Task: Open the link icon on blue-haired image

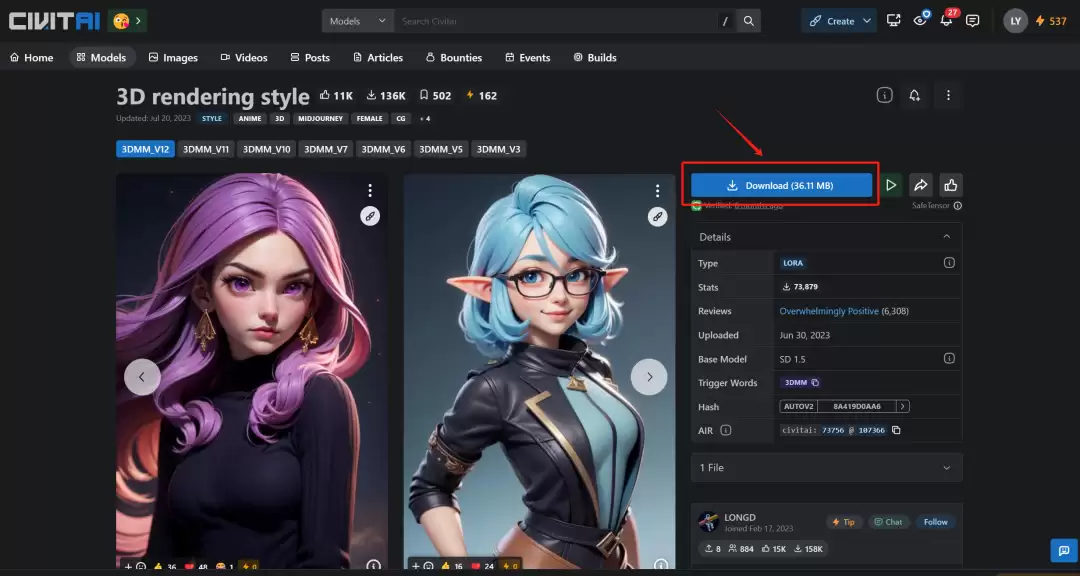Action: click(657, 216)
